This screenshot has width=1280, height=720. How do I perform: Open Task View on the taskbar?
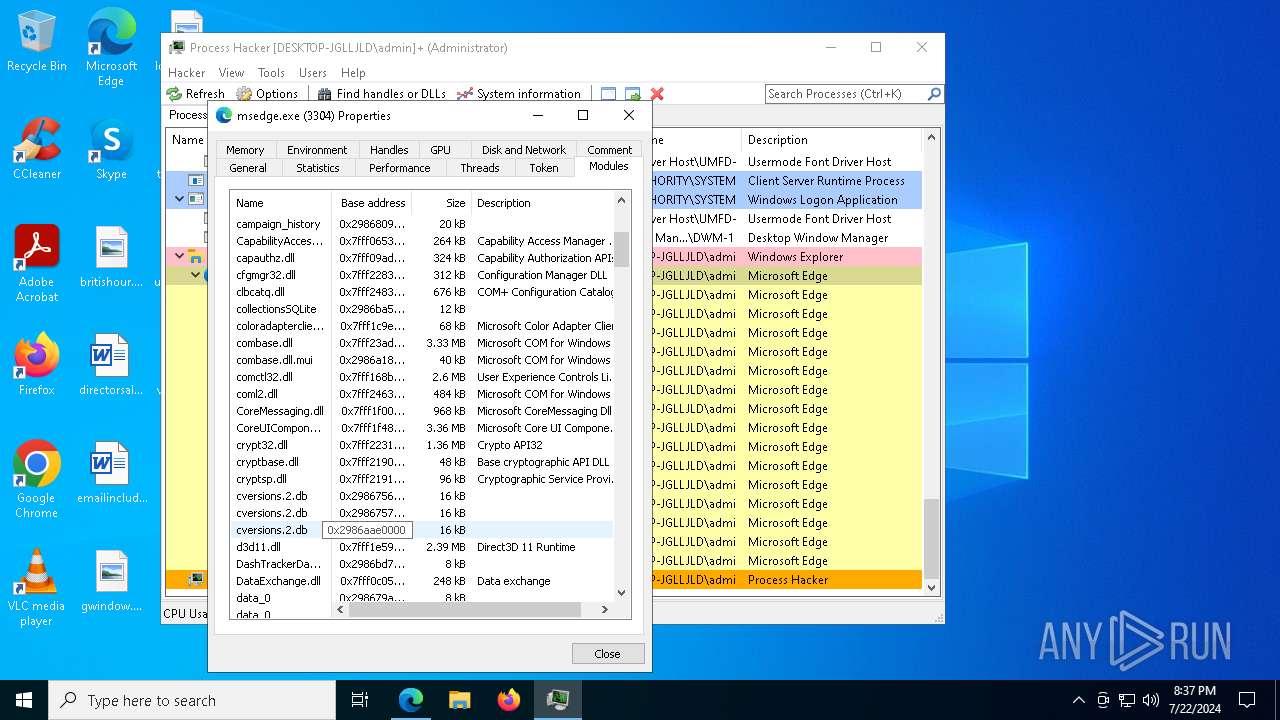coord(360,700)
